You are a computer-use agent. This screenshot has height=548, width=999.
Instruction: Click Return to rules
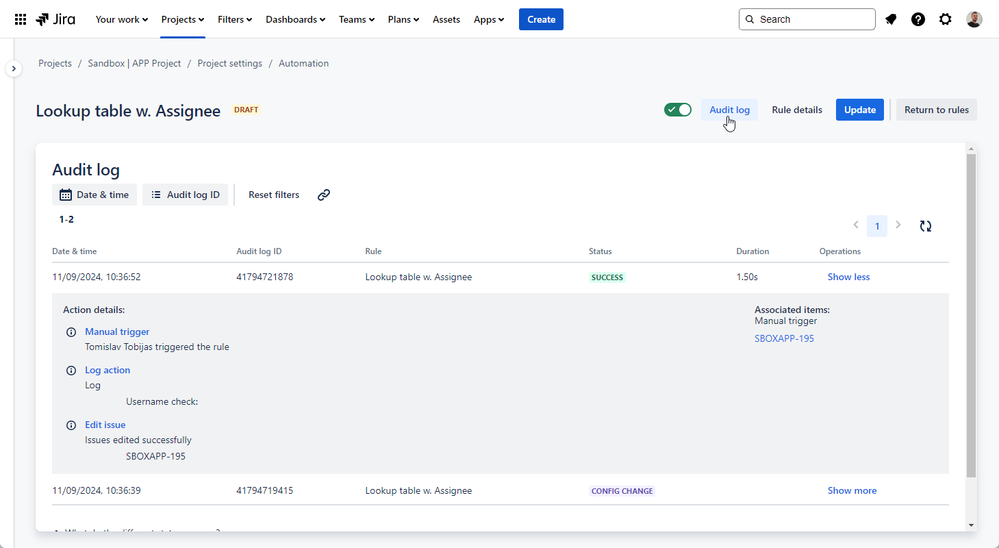[x=937, y=110]
